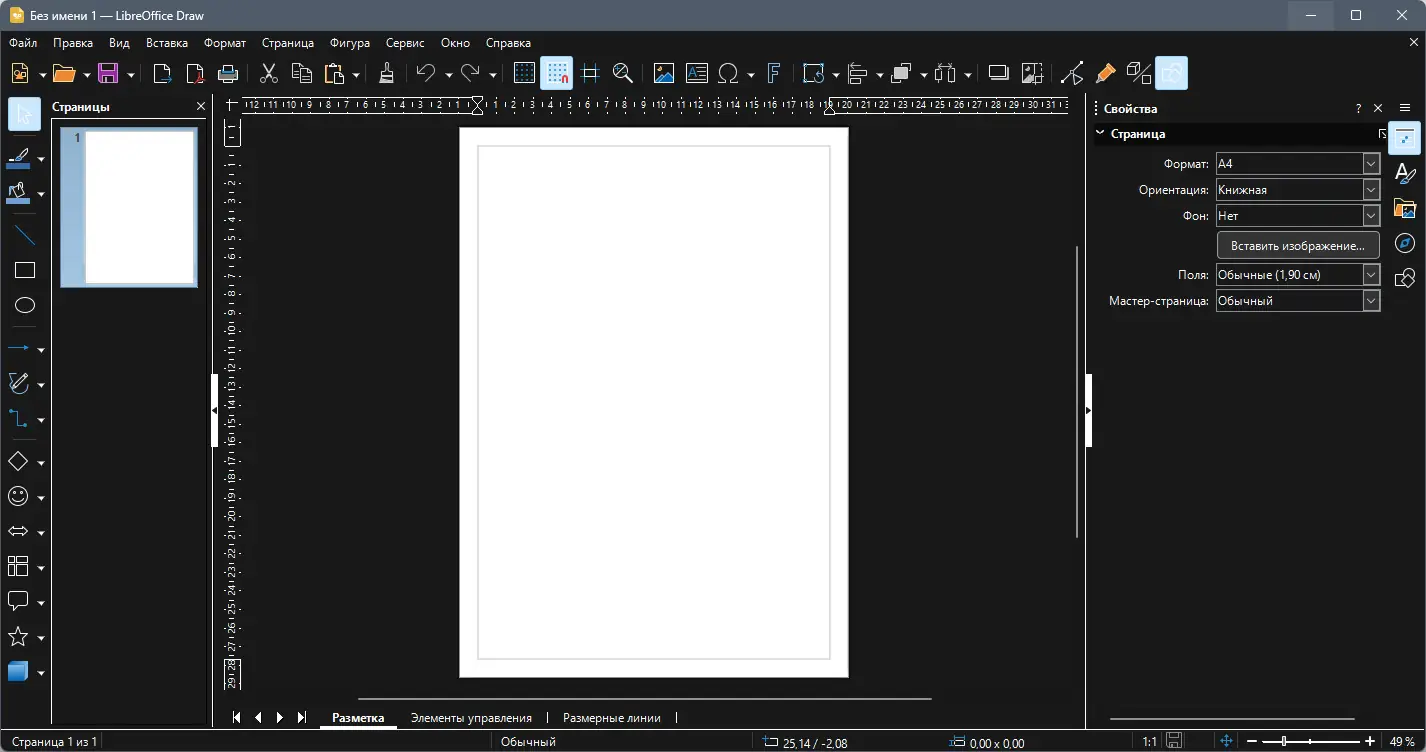The width and height of the screenshot is (1426, 752).
Task: Open the Вставка menu
Action: 166,43
